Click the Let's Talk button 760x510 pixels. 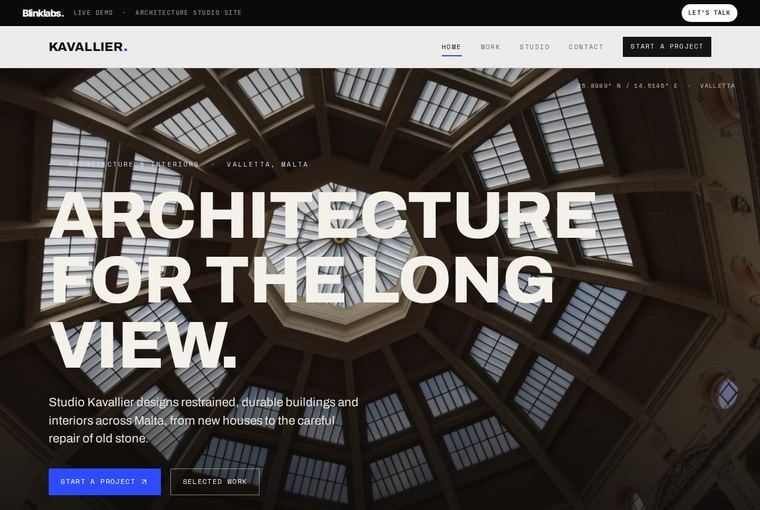709,13
